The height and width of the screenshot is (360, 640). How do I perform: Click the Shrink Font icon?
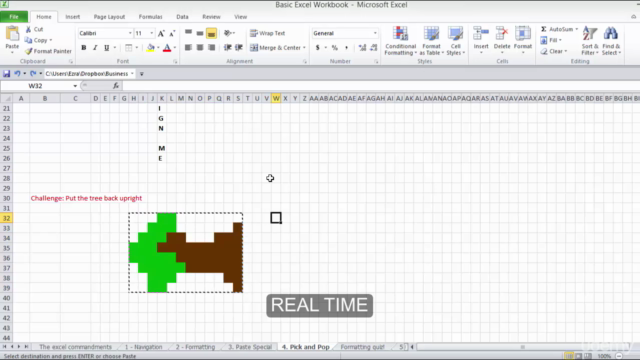point(172,33)
